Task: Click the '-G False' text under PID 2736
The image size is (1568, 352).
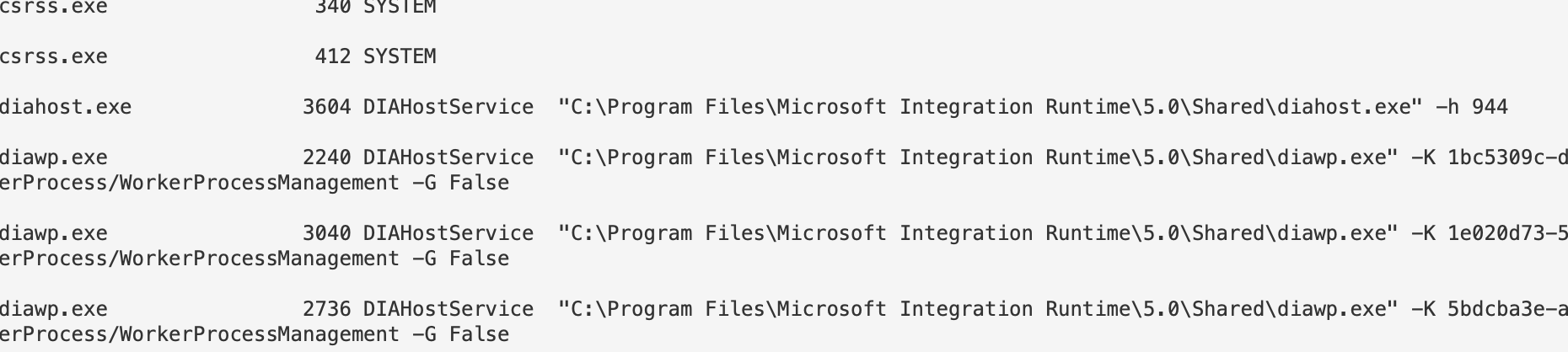Action: pyautogui.click(x=460, y=335)
